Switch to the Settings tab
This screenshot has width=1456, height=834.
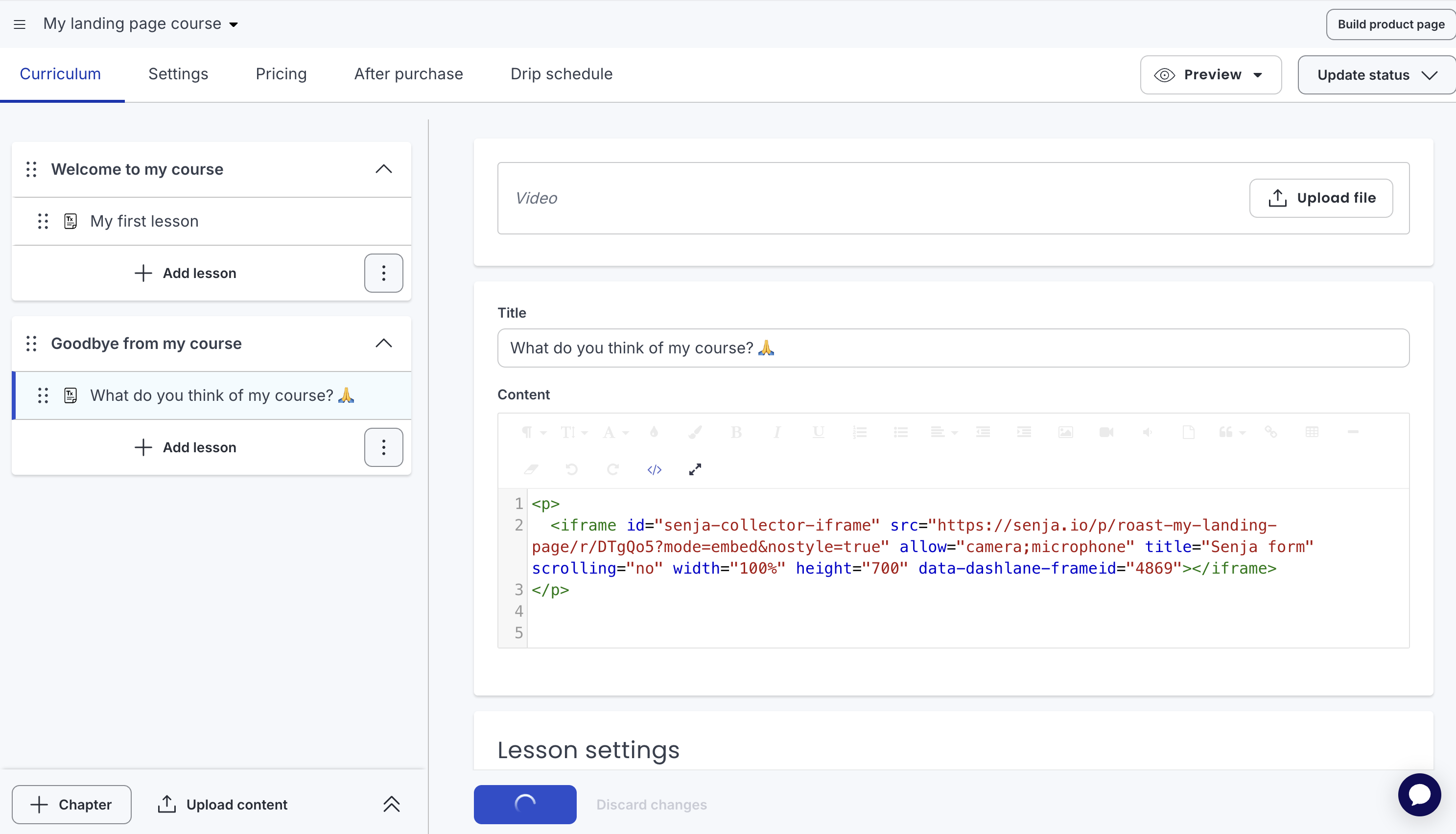pos(178,74)
